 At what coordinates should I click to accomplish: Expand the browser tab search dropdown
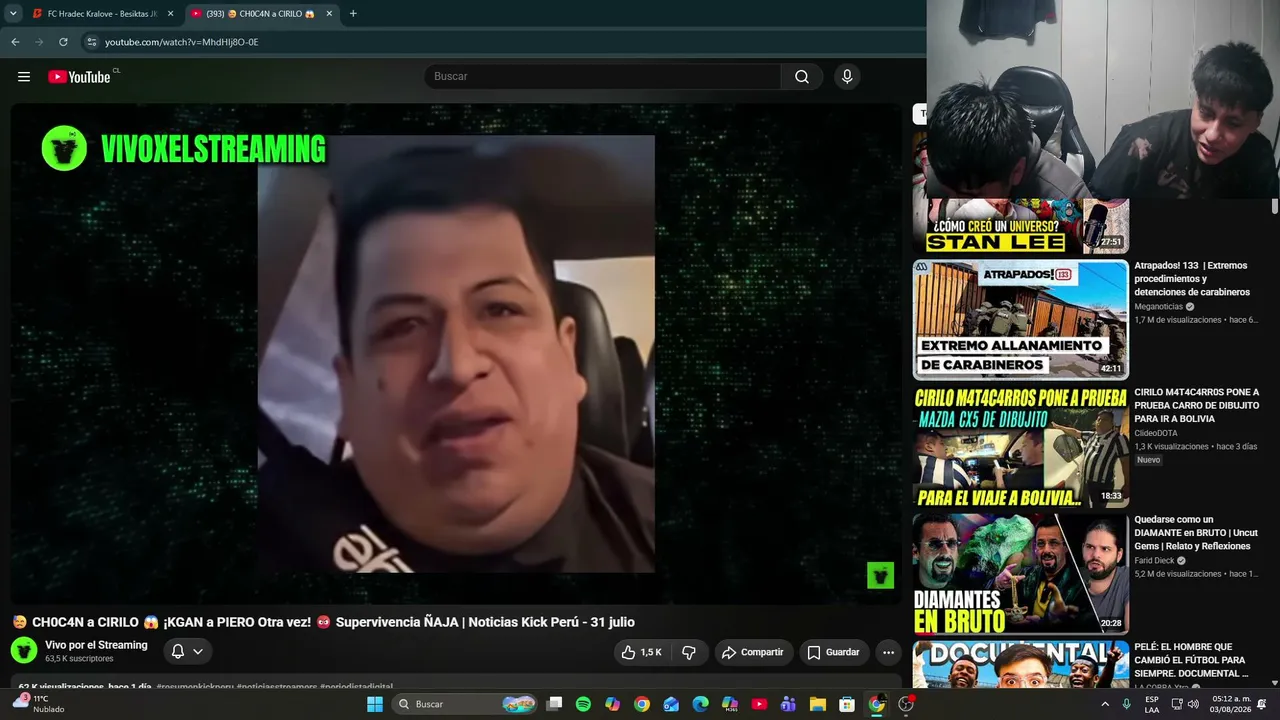click(x=13, y=14)
